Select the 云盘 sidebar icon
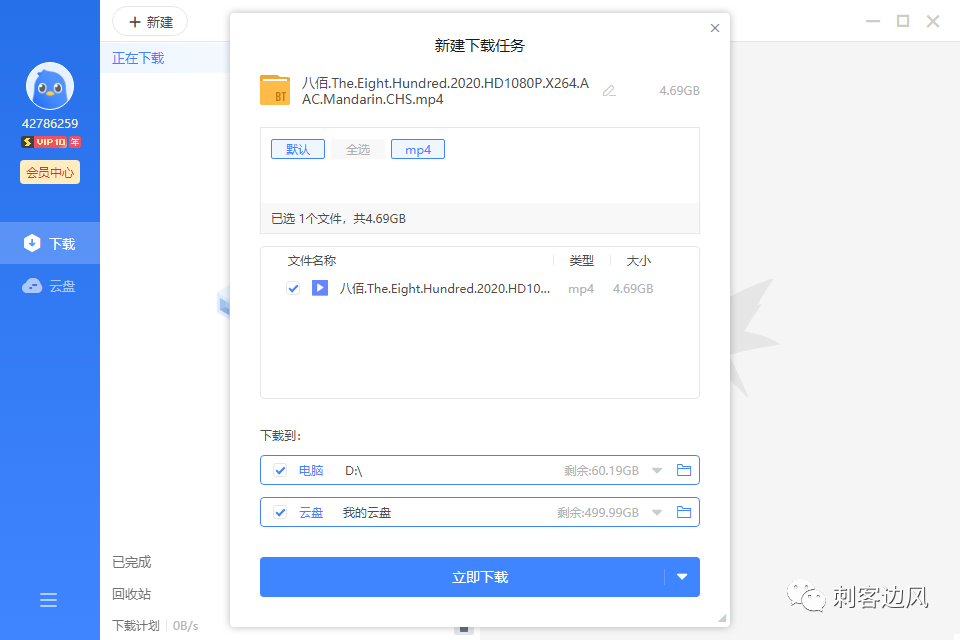960x640 pixels. pyautogui.click(x=34, y=285)
